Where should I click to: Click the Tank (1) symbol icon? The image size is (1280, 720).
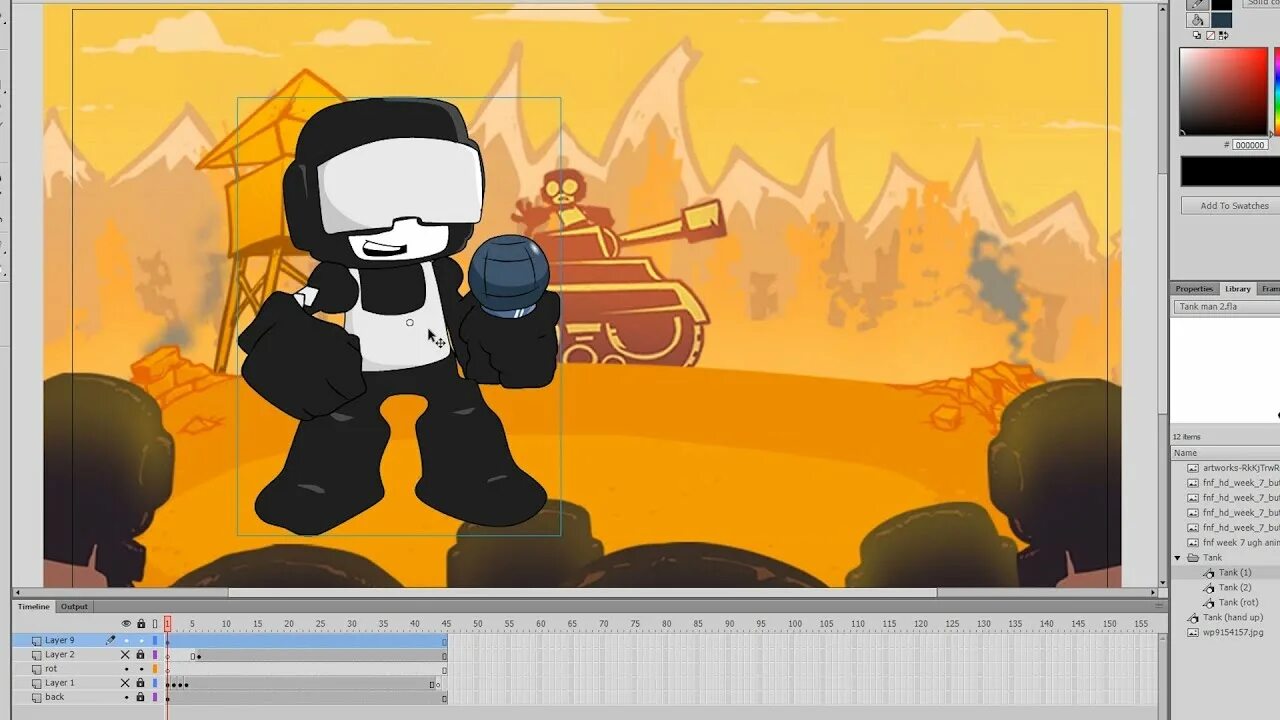click(x=1208, y=573)
